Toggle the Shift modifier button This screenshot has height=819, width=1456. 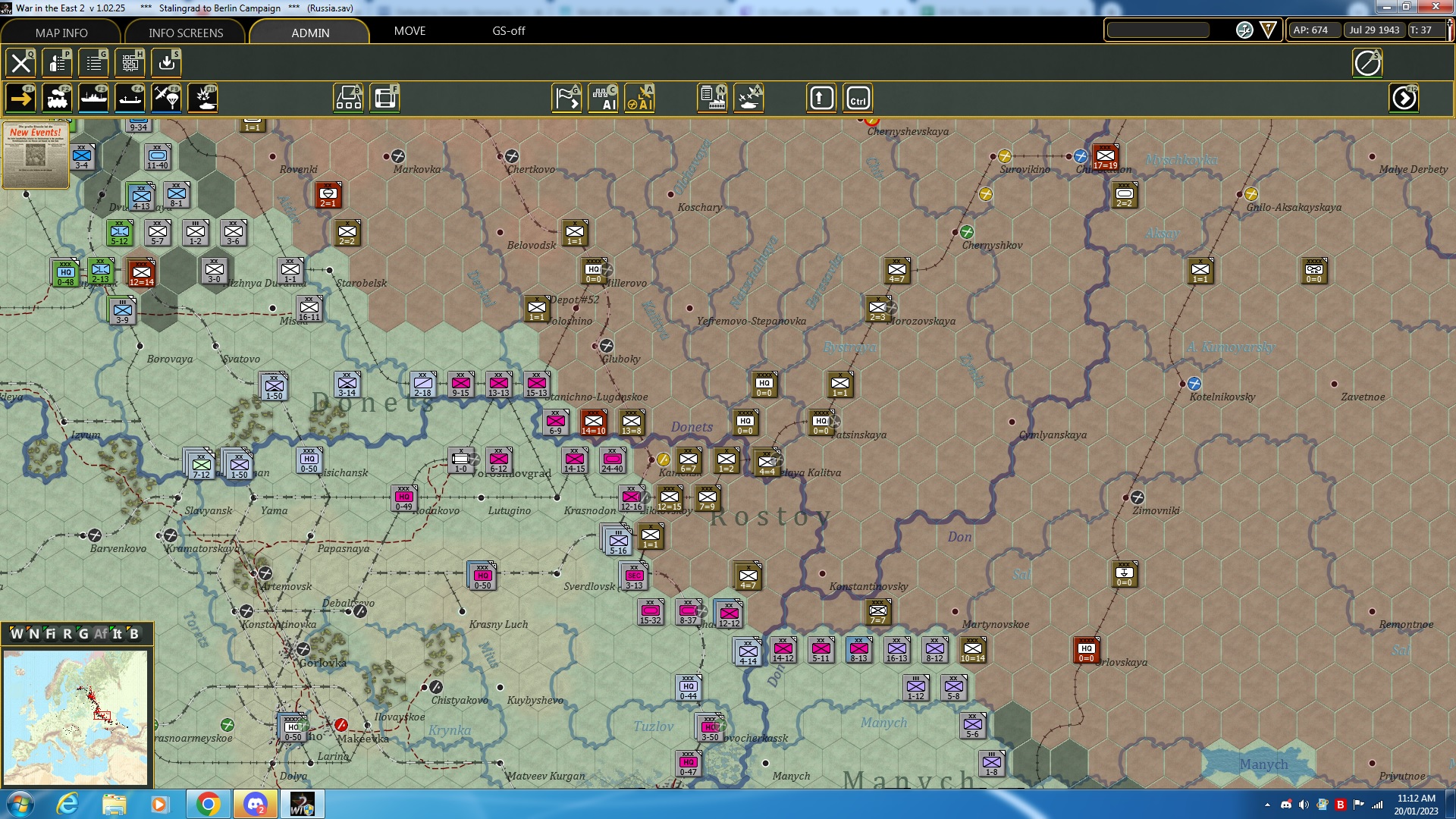pos(821,97)
